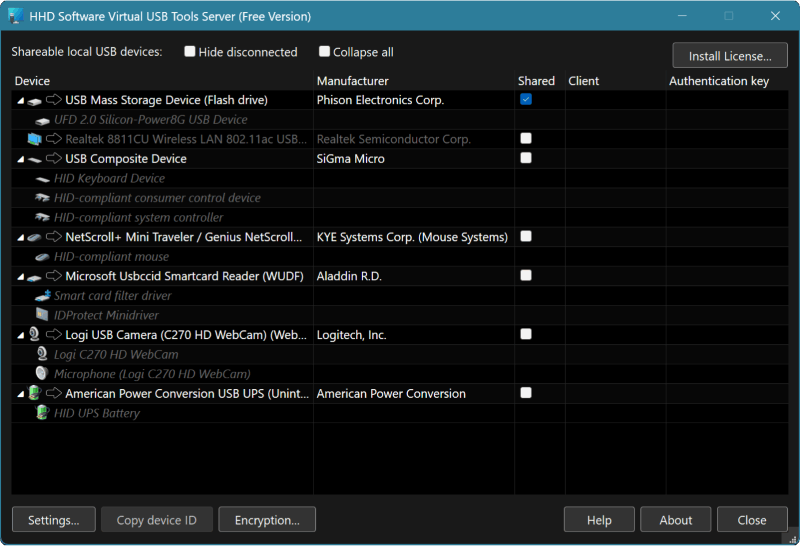Viewport: 800px width, 546px height.
Task: Click the flash drive icon beside USB Mass Storage Device
Action: point(34,101)
